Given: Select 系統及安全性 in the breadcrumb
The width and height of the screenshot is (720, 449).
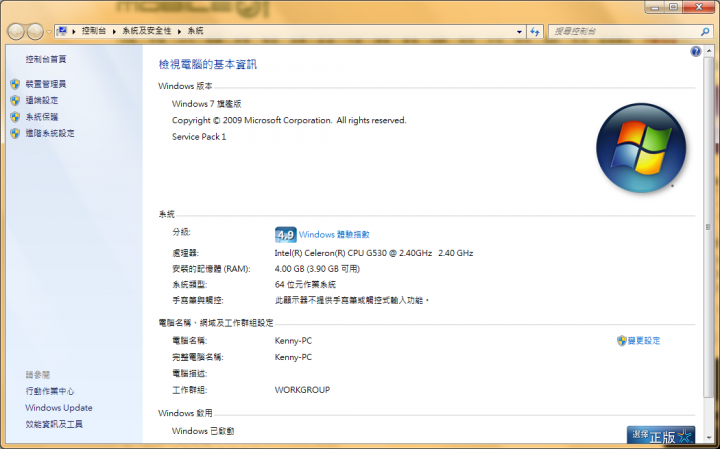Looking at the screenshot, I should click(146, 31).
